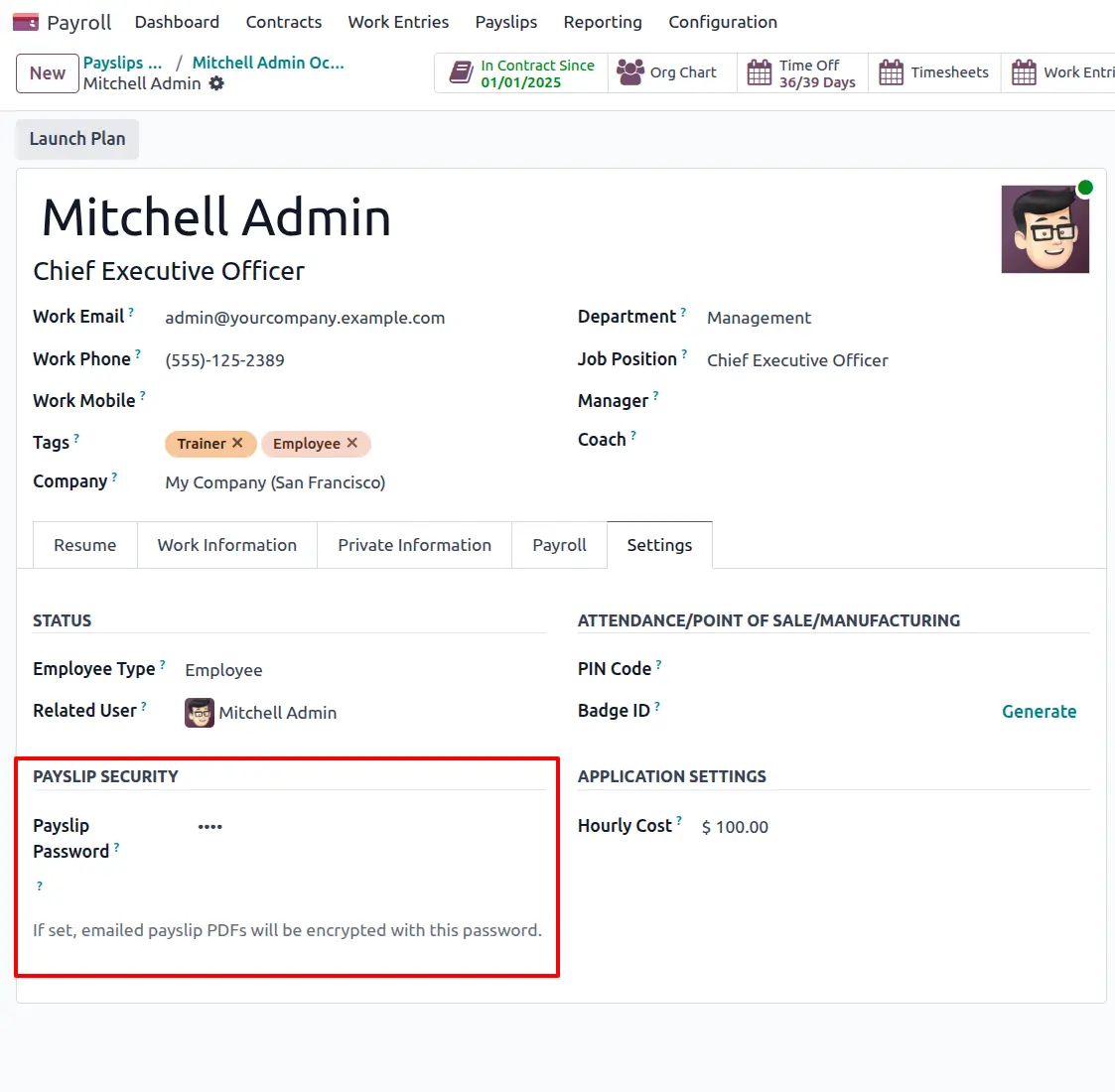Viewport: 1115px width, 1092px height.
Task: Switch to the Work Information tab
Action: 226,545
